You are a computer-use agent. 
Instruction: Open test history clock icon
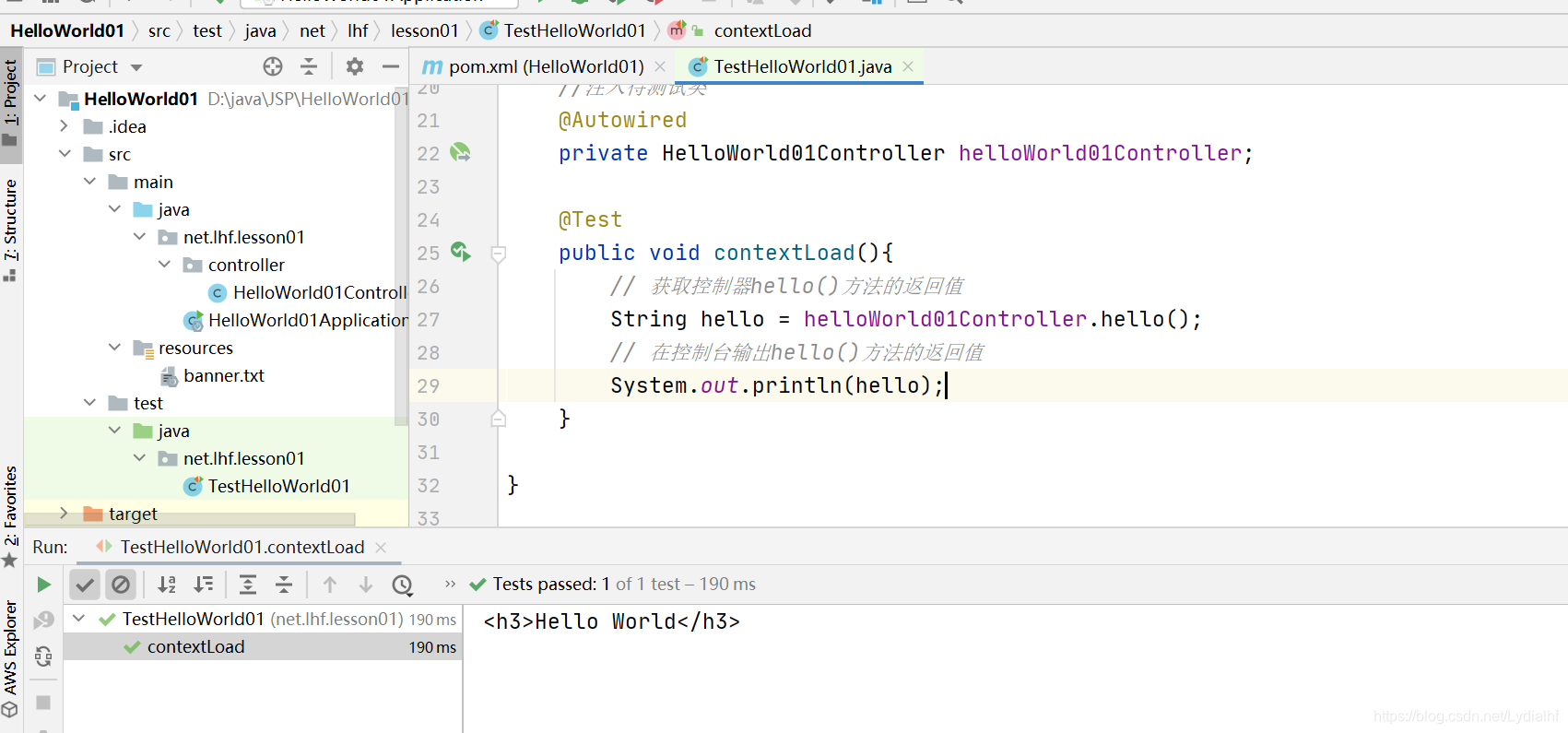(x=403, y=585)
